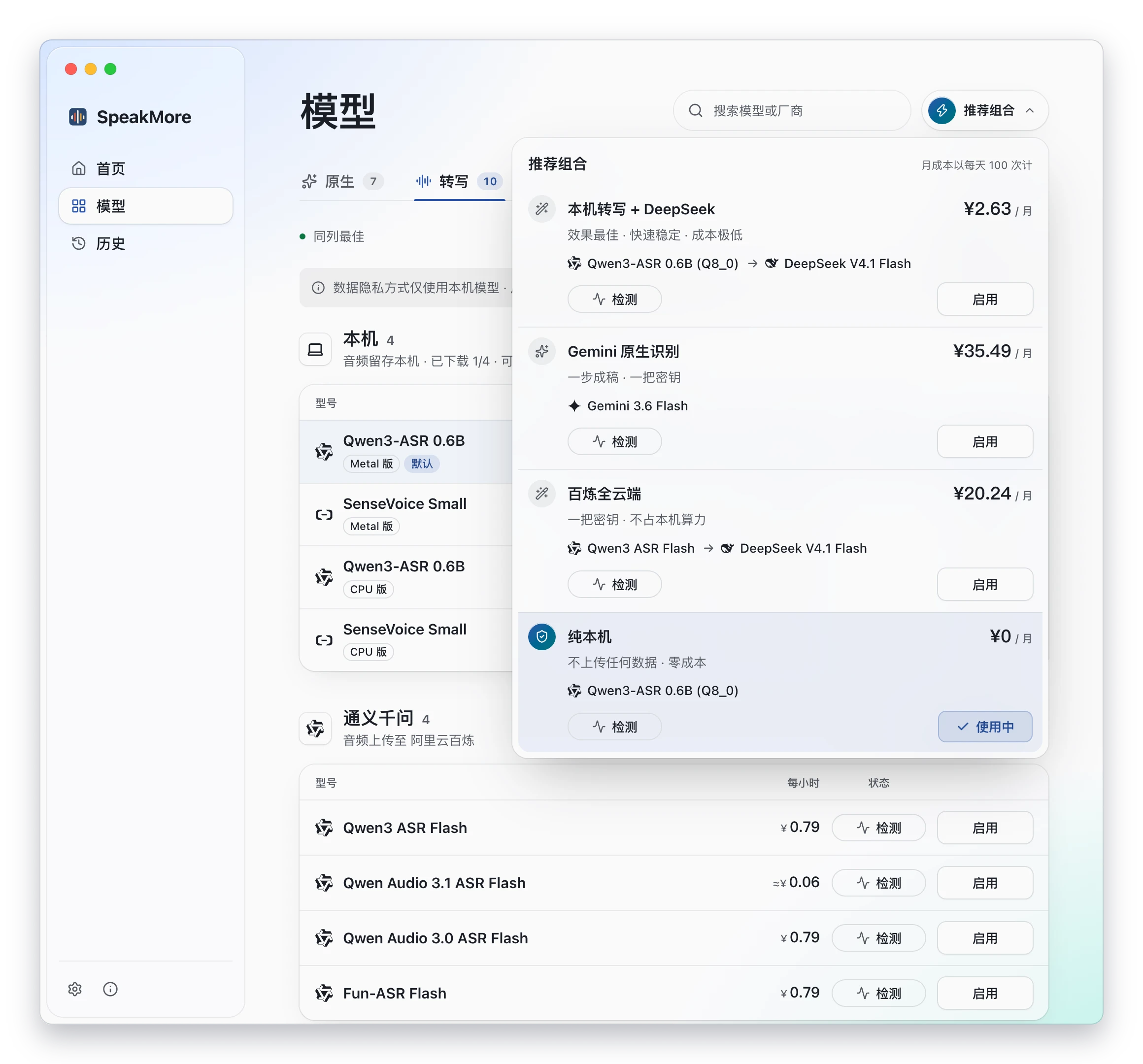Click 检测 for 纯本机 combo

coord(615,727)
